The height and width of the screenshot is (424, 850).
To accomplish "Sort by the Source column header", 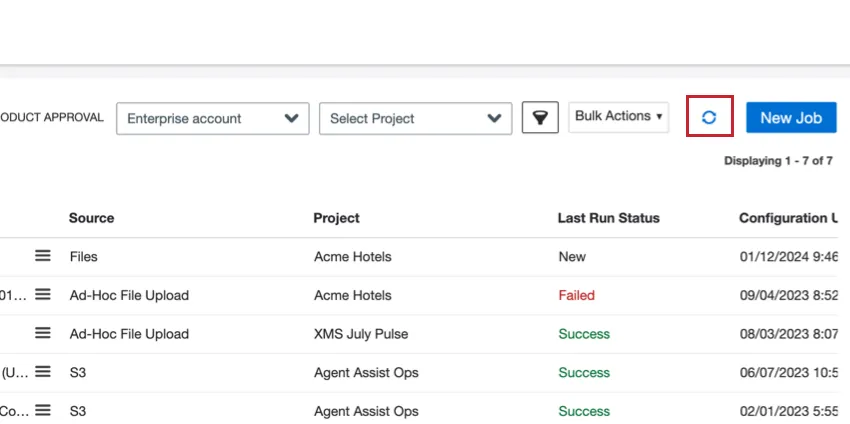I will click(x=91, y=218).
